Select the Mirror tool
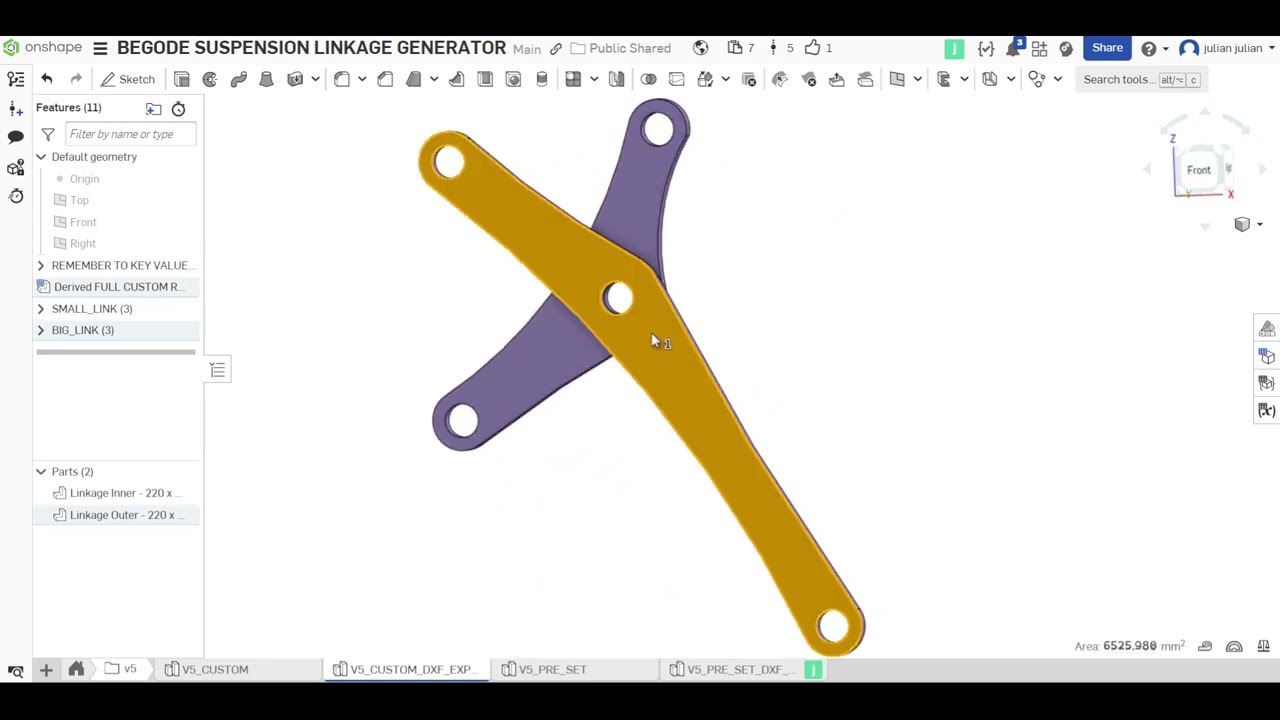This screenshot has width=1280, height=720. [617, 79]
